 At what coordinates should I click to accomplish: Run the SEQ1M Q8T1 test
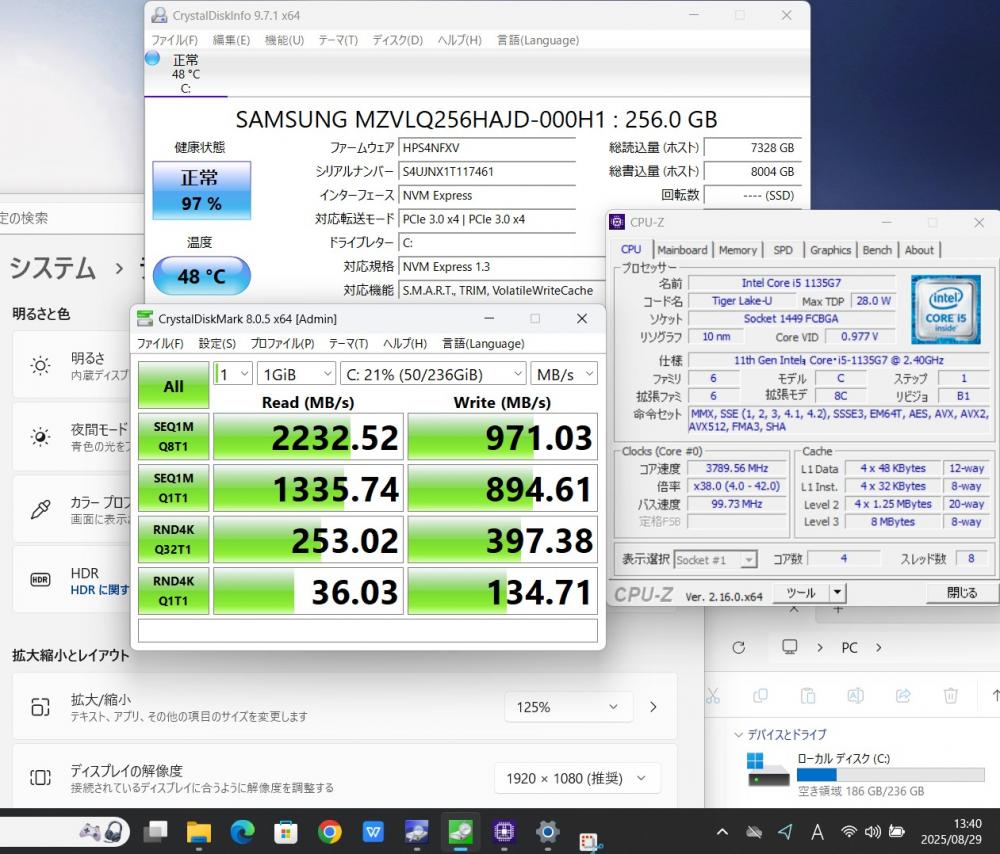(x=173, y=437)
